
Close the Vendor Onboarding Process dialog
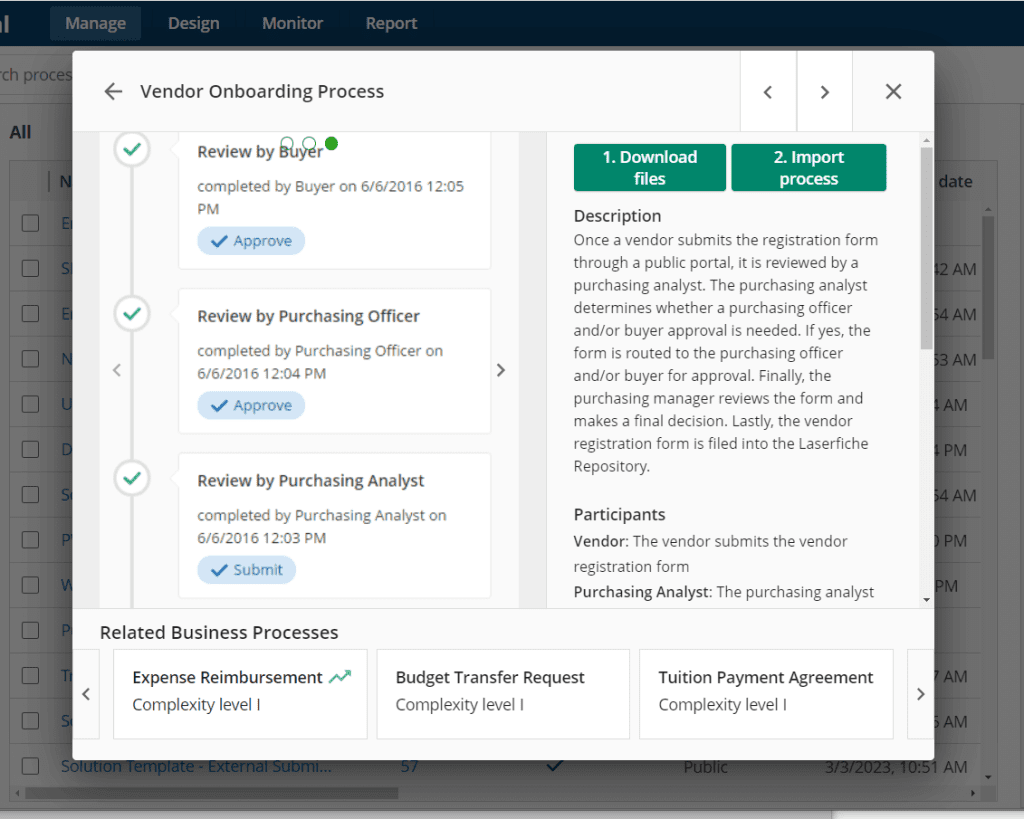[893, 91]
